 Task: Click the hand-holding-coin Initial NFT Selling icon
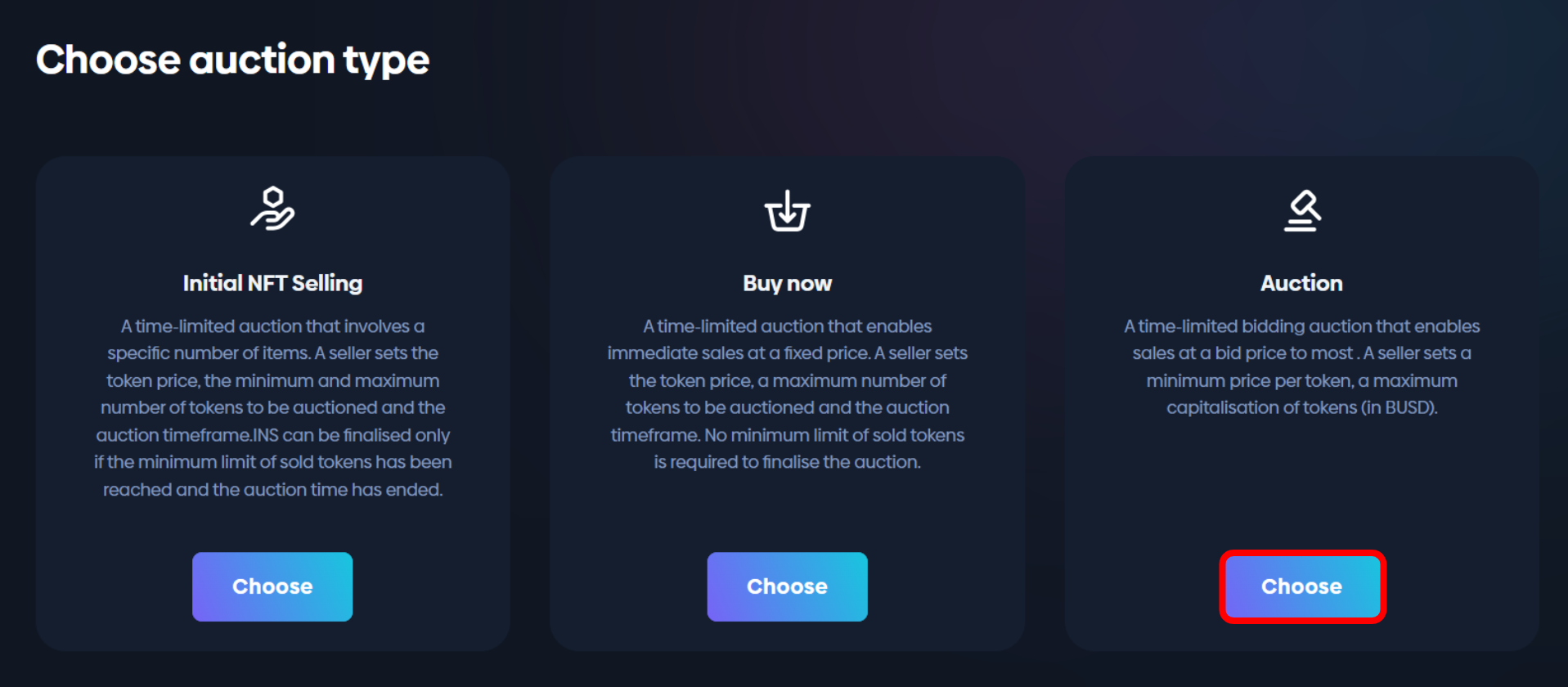(x=272, y=209)
